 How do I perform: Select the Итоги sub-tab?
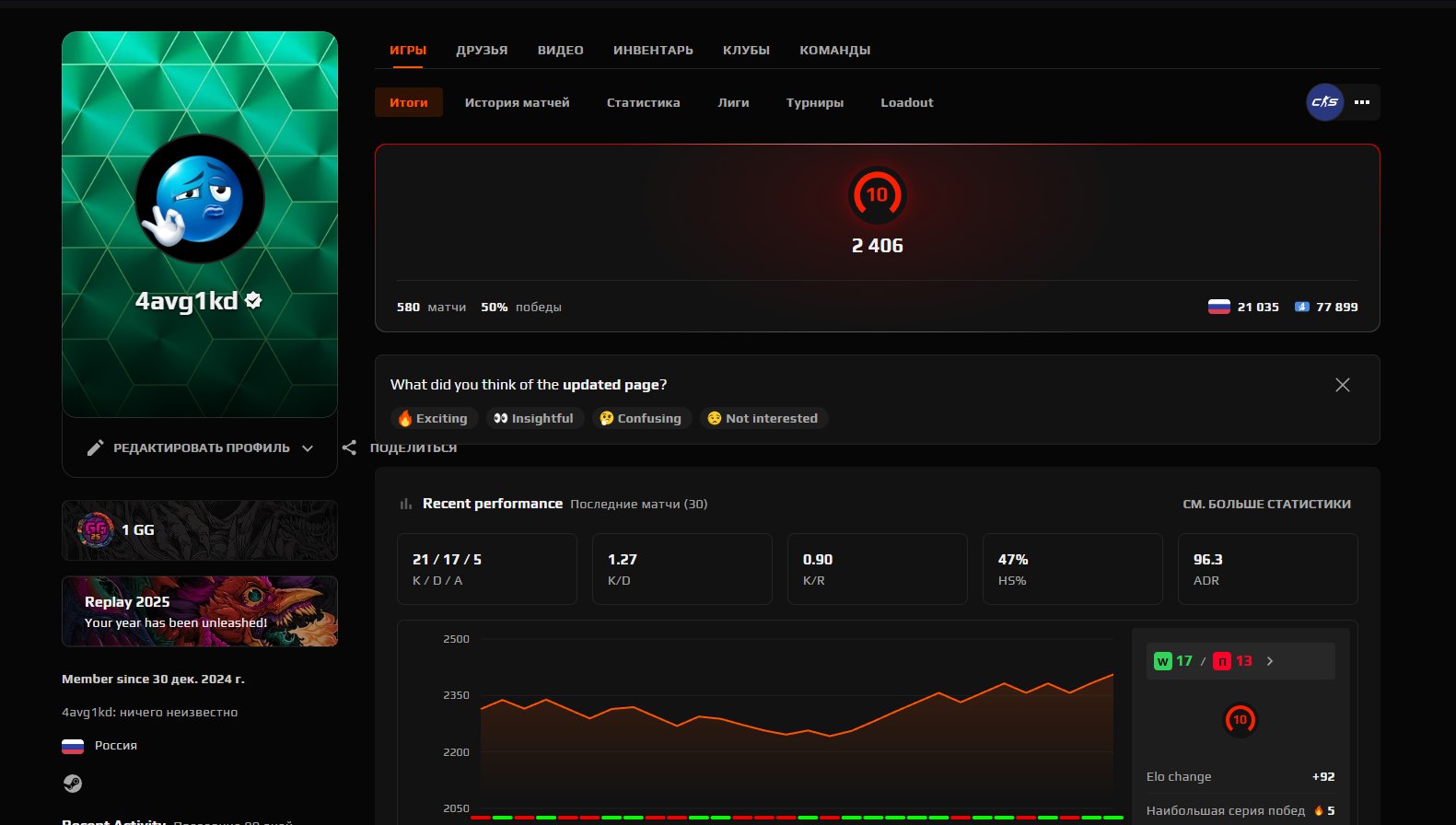(x=409, y=102)
